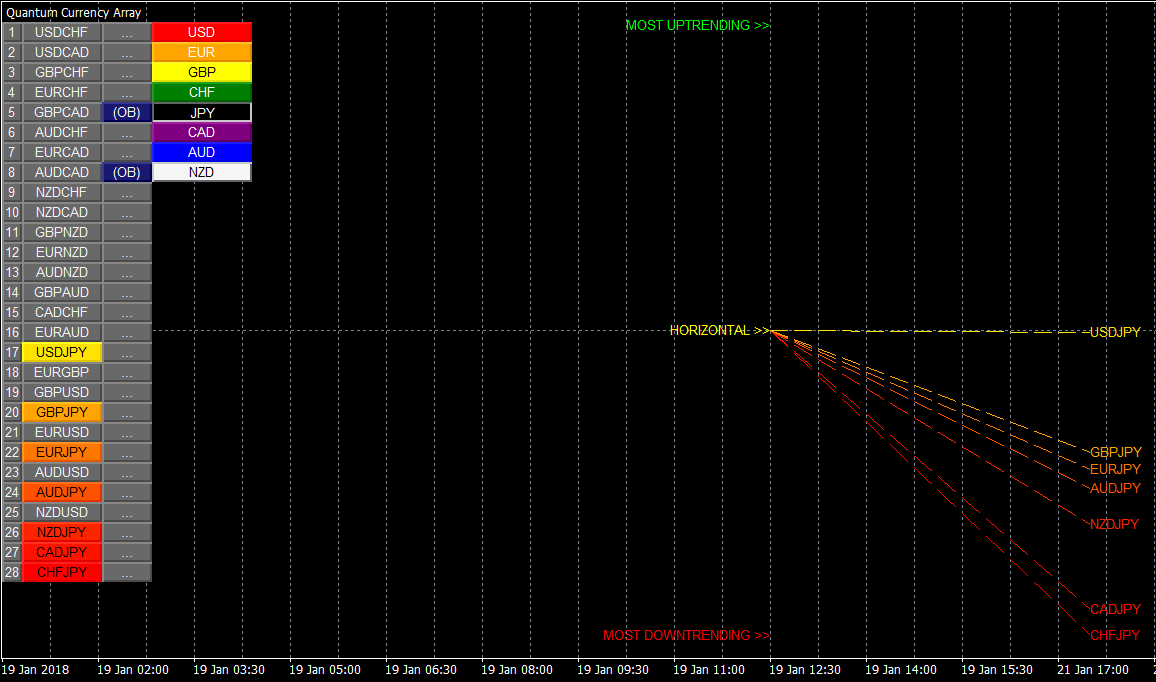Open the CHFJPY pair at row 28

coord(61,572)
